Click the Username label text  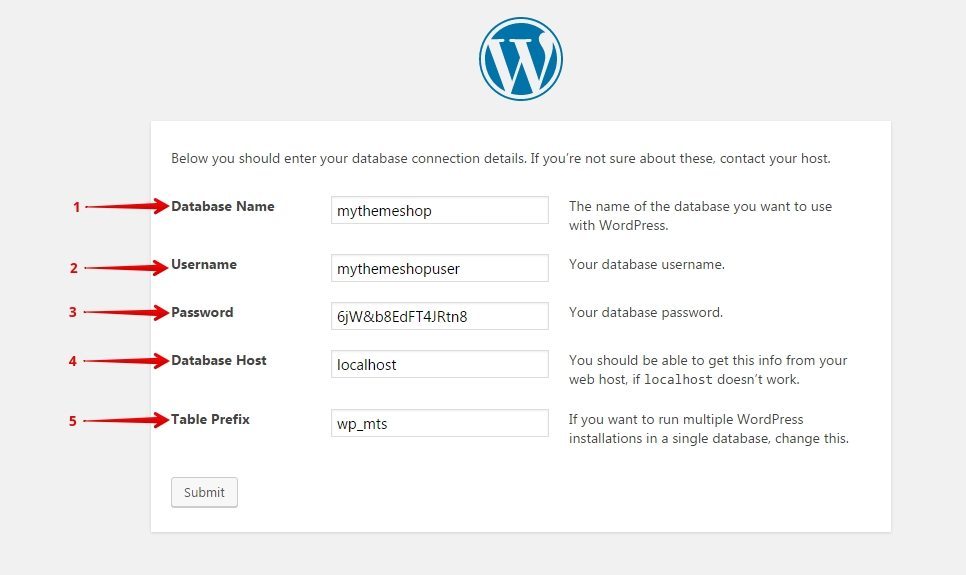tap(204, 264)
